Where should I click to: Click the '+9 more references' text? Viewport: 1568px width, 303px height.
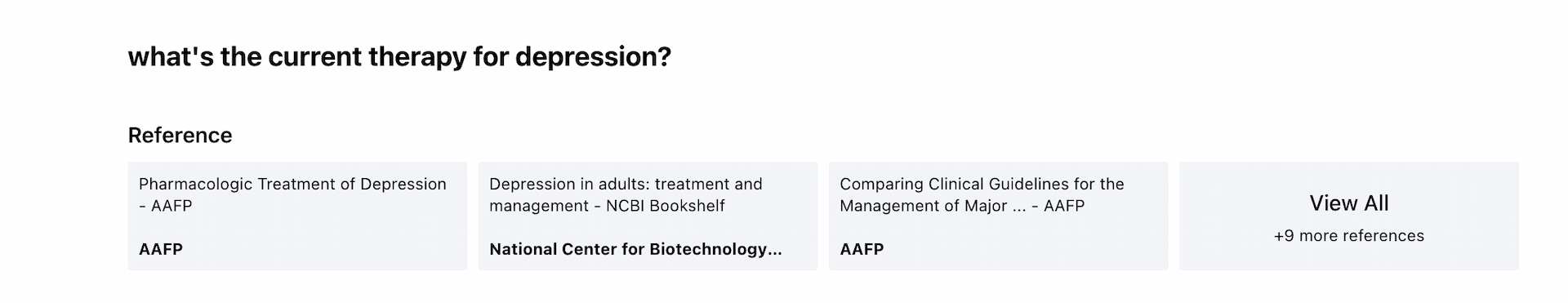tap(1348, 236)
